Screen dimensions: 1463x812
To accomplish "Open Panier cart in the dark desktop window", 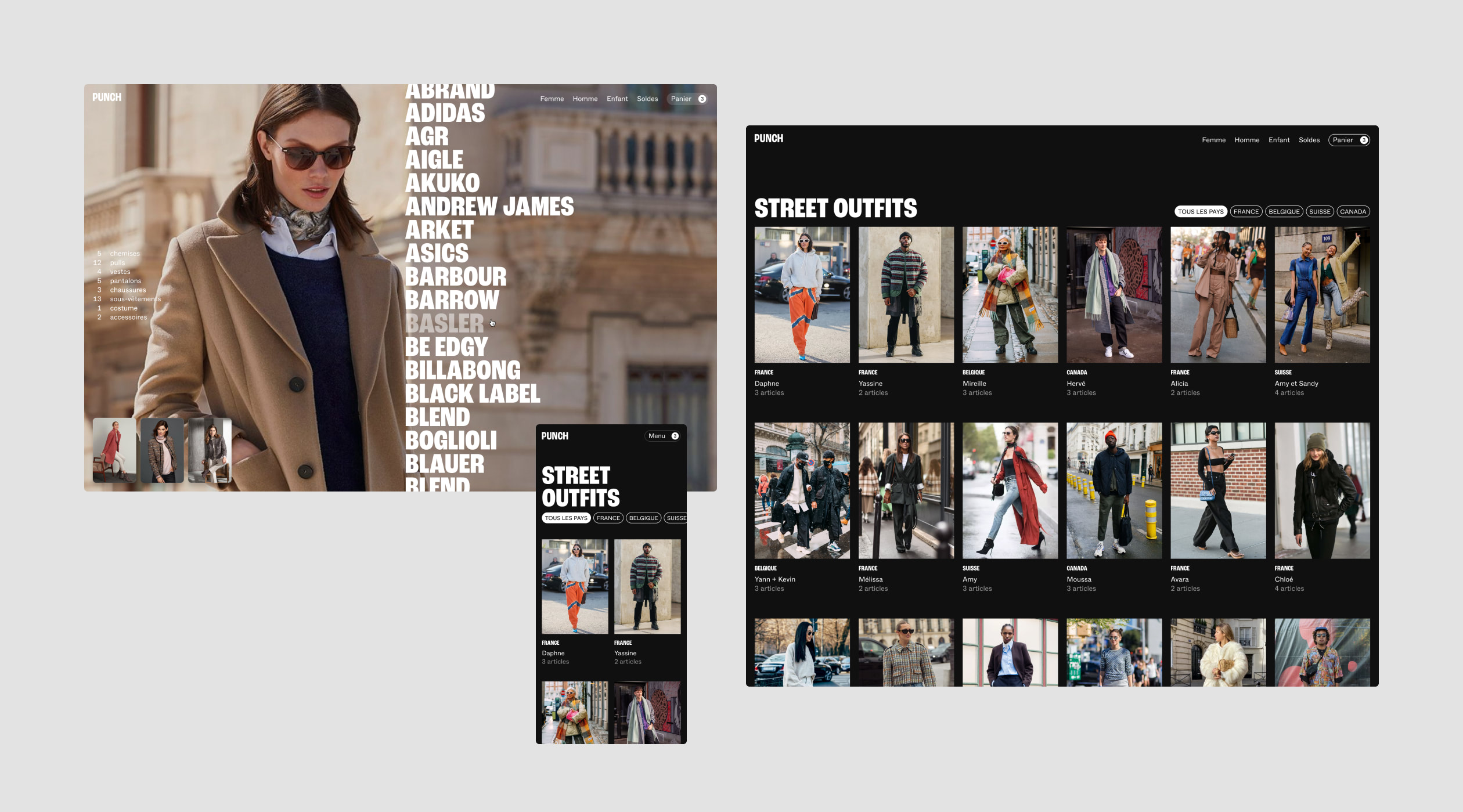I will coord(1349,140).
